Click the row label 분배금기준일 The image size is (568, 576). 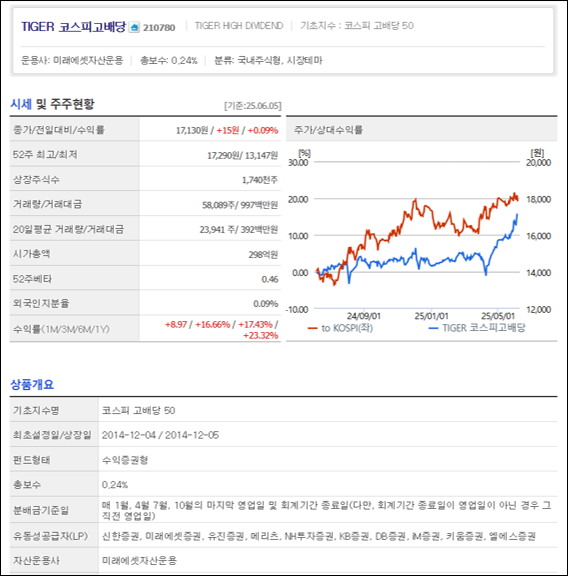pos(41,510)
